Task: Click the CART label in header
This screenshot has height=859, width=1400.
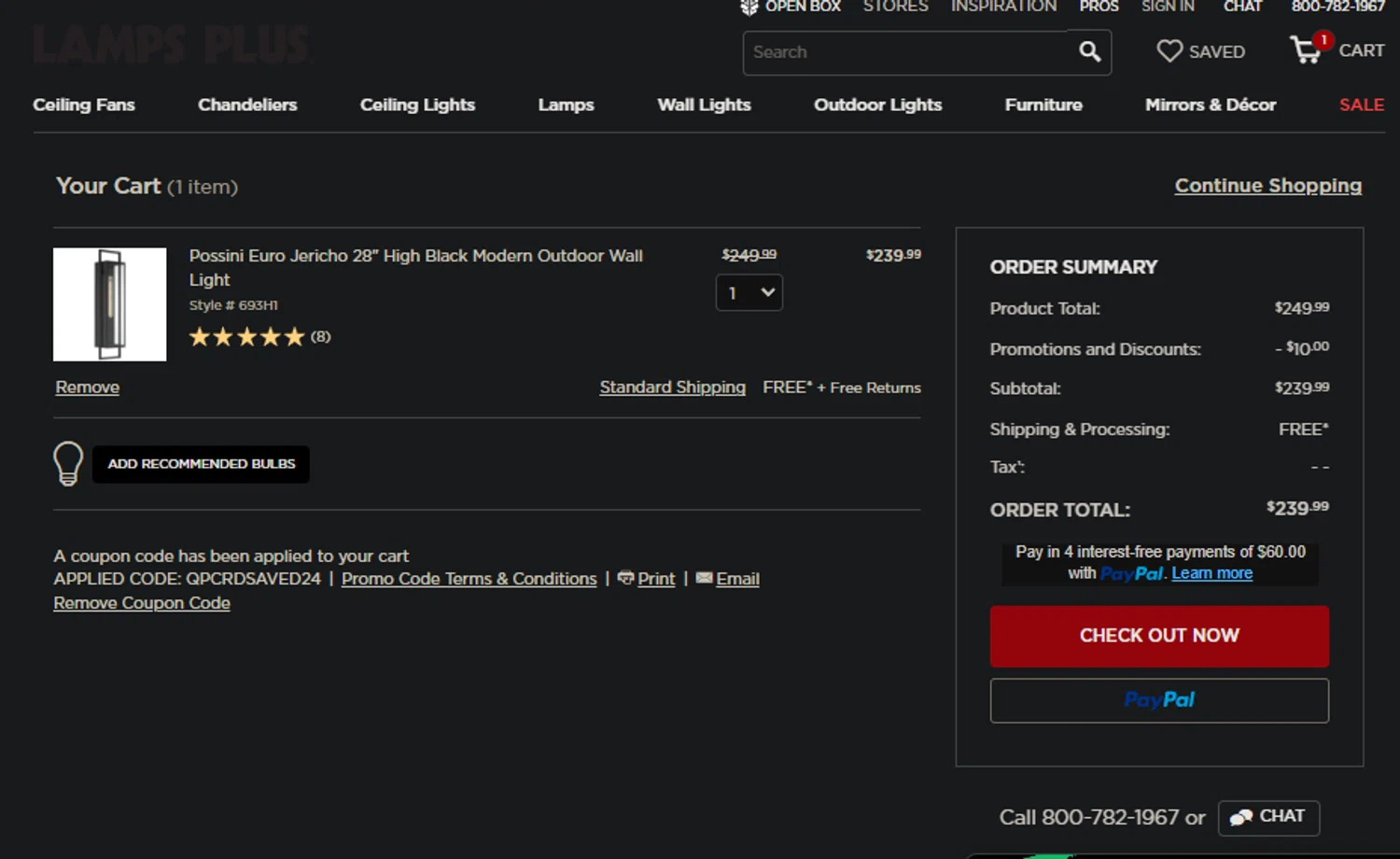Action: pyautogui.click(x=1361, y=50)
